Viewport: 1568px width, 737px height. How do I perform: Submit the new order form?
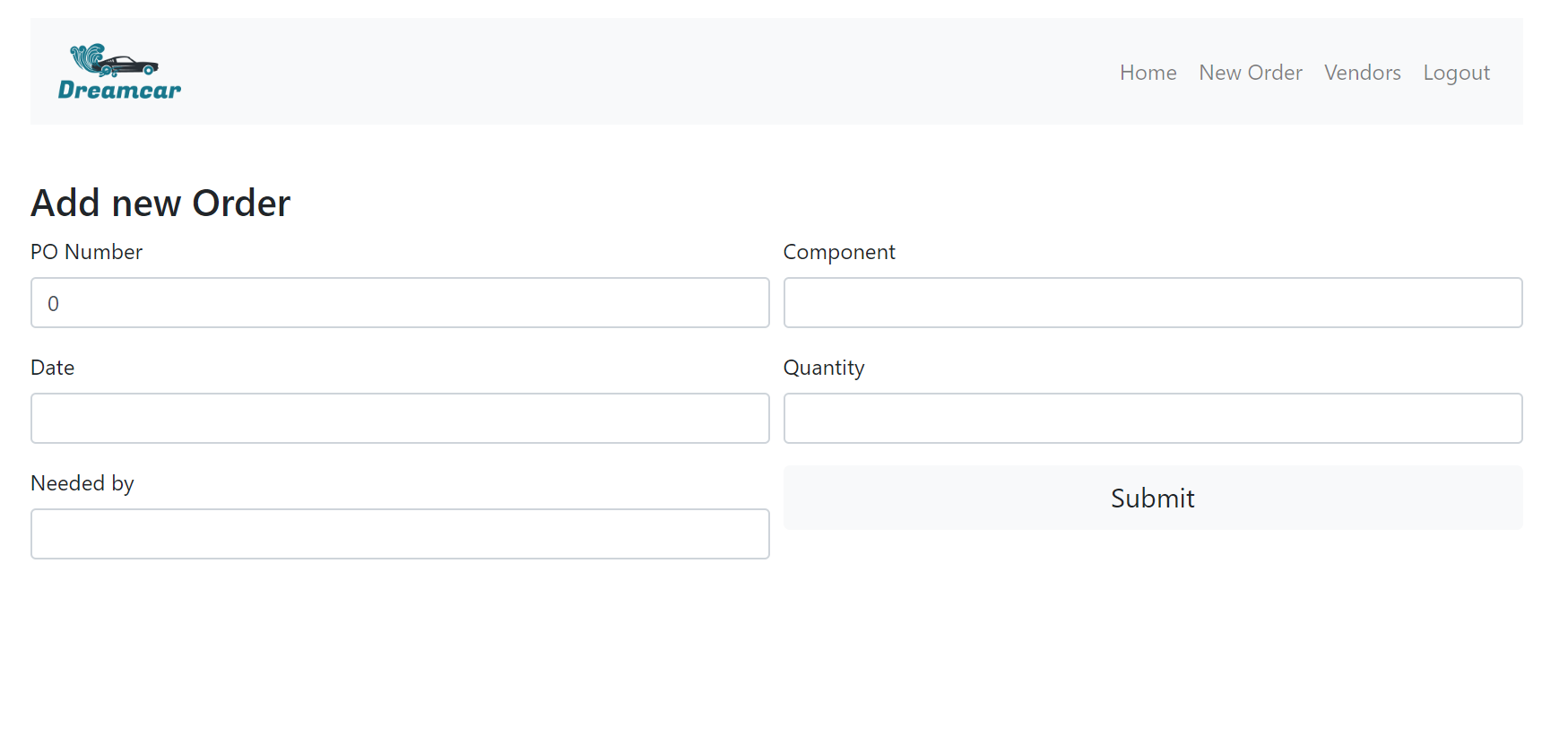[1153, 498]
